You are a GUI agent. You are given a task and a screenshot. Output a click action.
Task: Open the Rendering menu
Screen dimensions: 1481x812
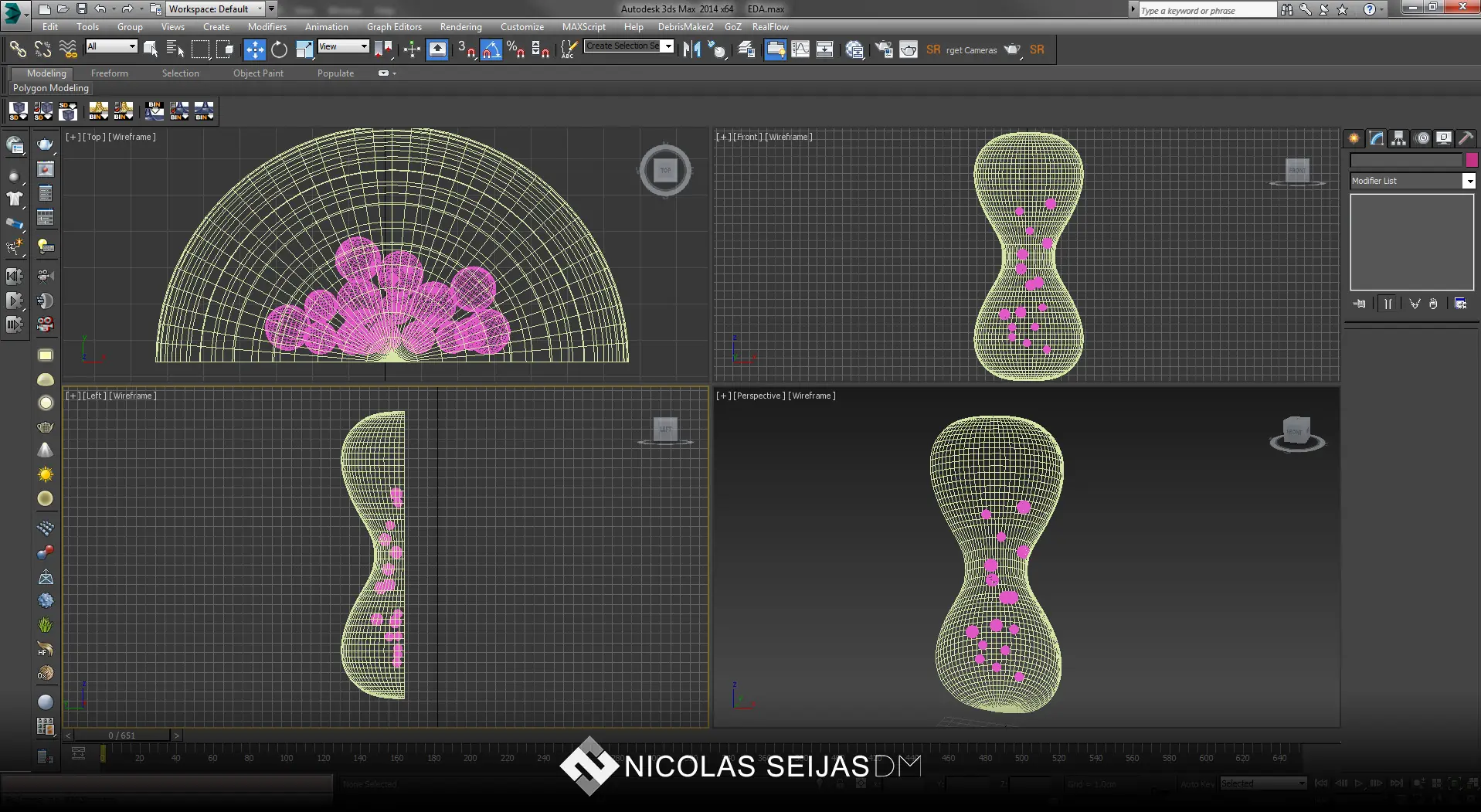460,27
